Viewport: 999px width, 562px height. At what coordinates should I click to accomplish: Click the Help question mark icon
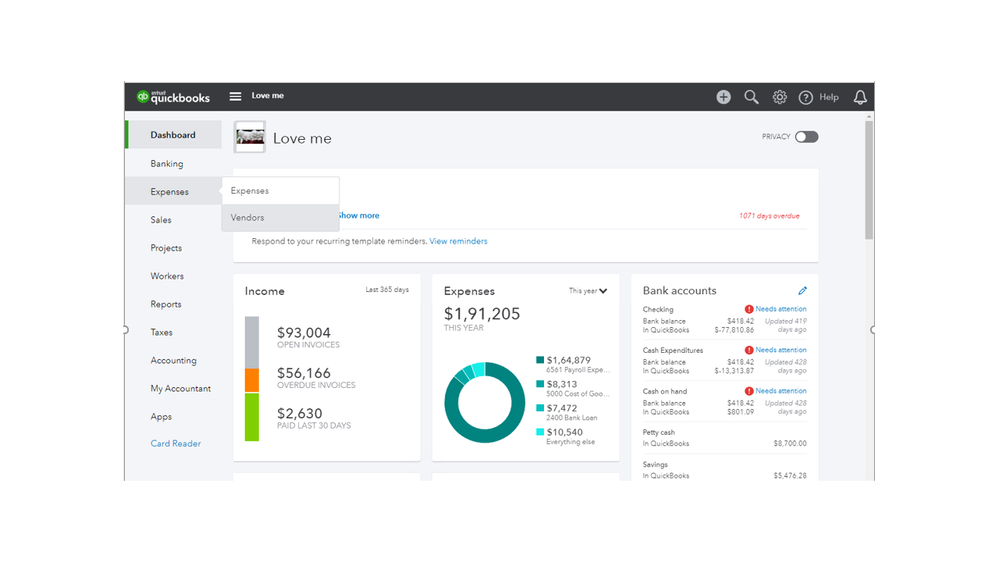(x=805, y=97)
